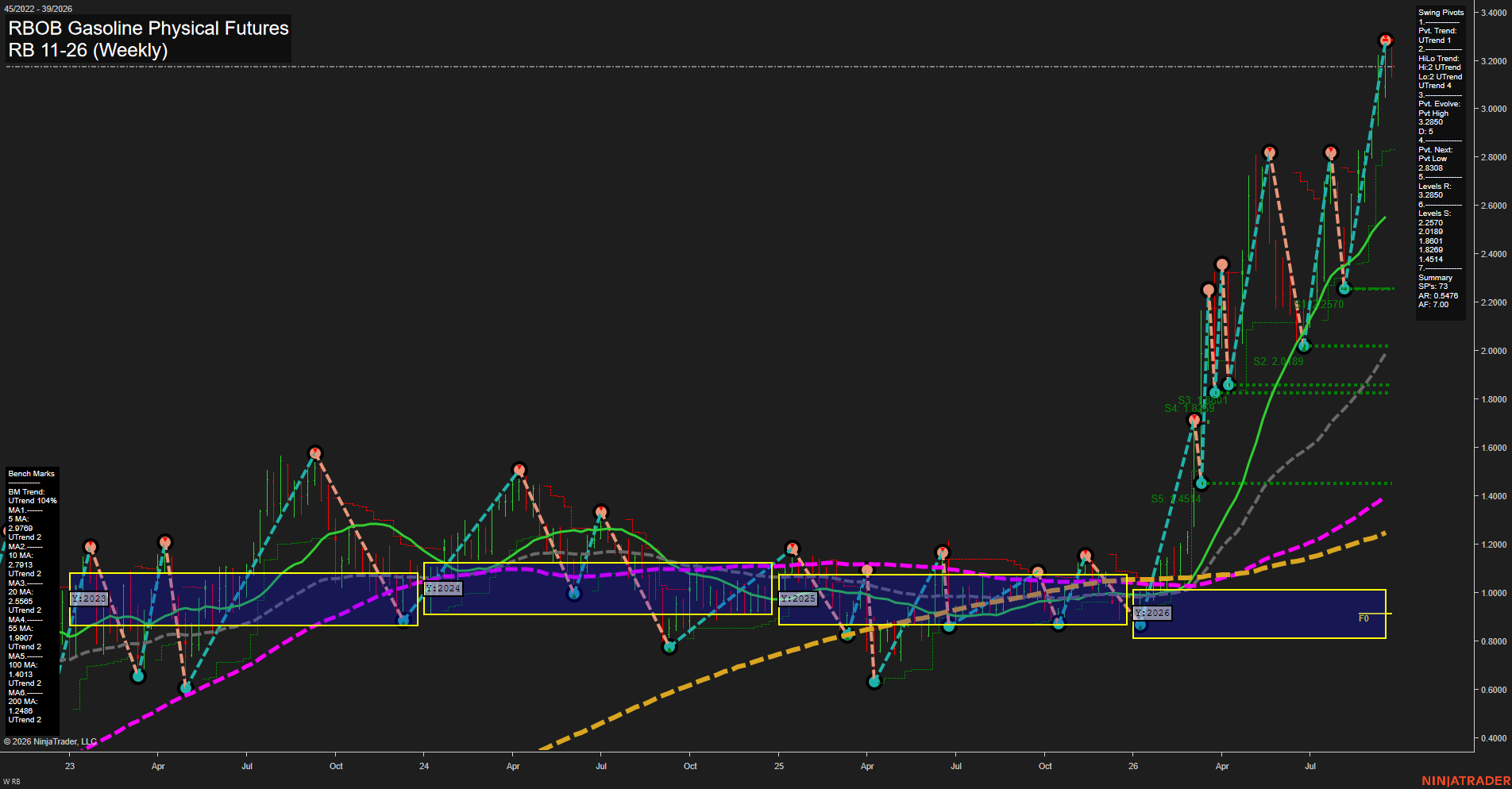1512x789 pixels.
Task: Select the Y:2023 yearly range label
Action: (x=88, y=598)
